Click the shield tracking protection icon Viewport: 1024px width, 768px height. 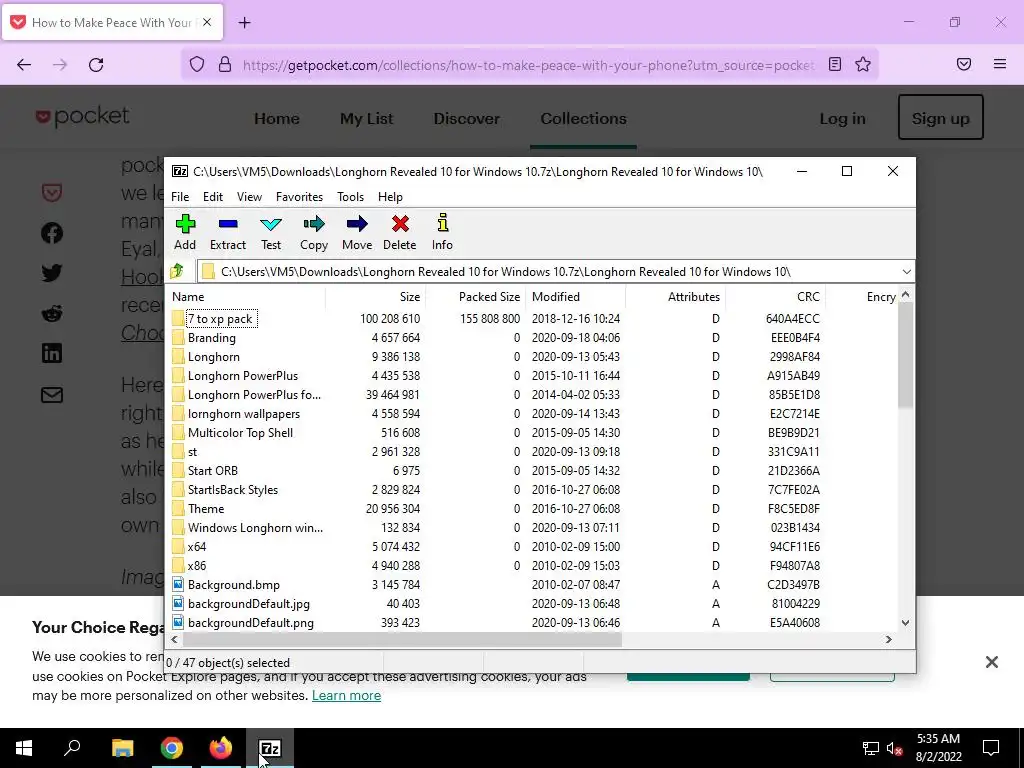click(197, 64)
